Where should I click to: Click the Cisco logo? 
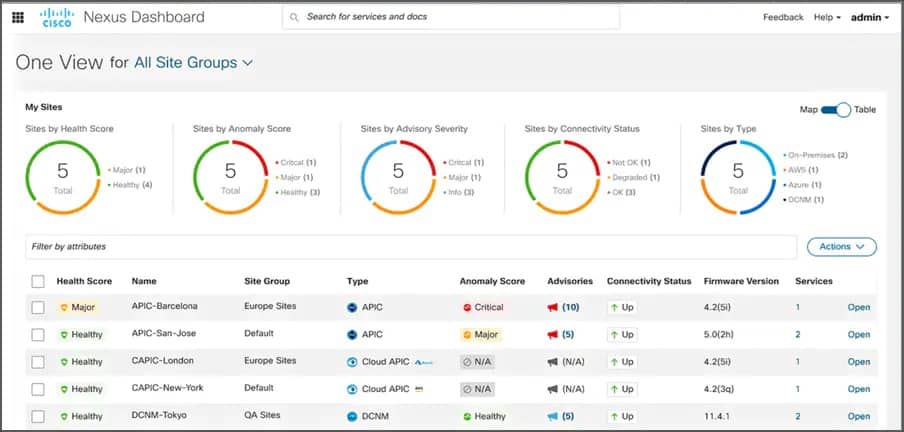[57, 17]
